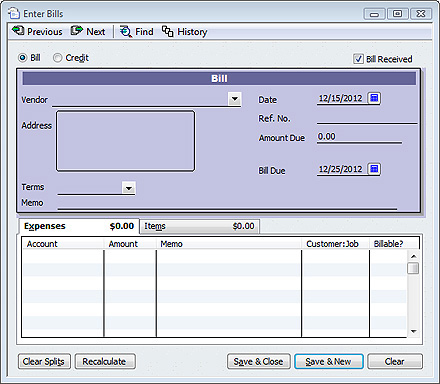This screenshot has width=440, height=384.
Task: Click the Clear Splits button
Action: pyautogui.click(x=44, y=362)
